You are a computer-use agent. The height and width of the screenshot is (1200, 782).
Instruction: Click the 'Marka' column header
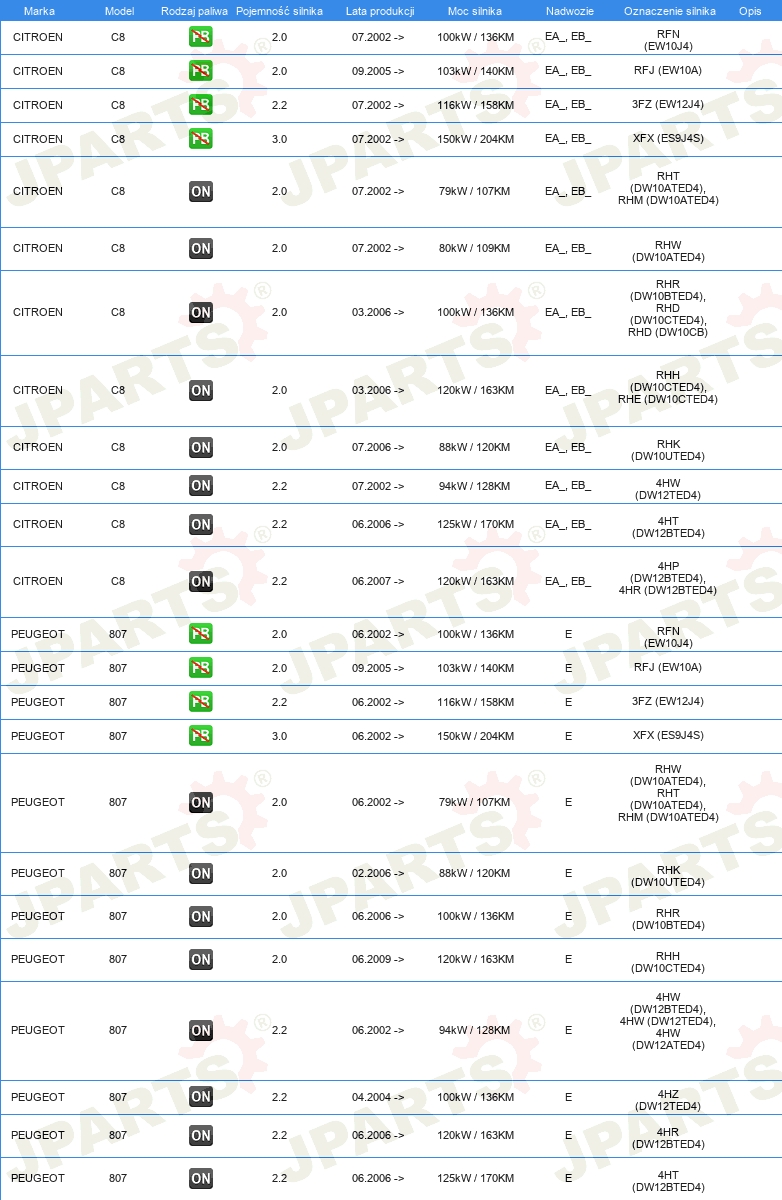coord(39,10)
